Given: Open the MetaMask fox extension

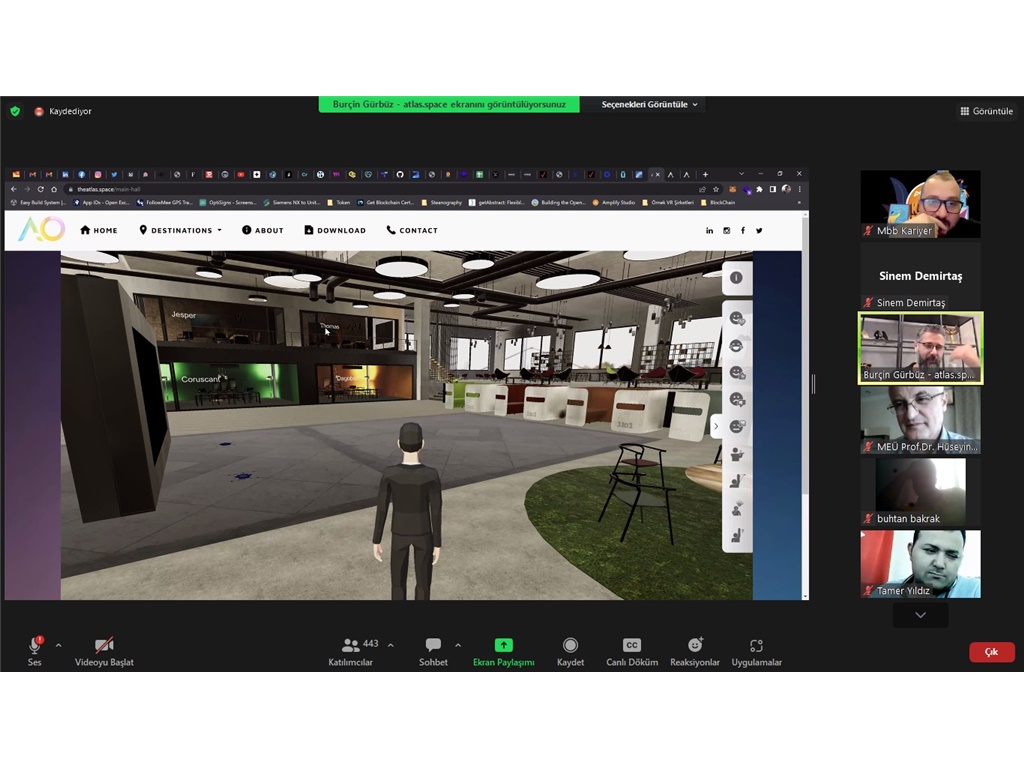Looking at the screenshot, I should click(x=732, y=189).
